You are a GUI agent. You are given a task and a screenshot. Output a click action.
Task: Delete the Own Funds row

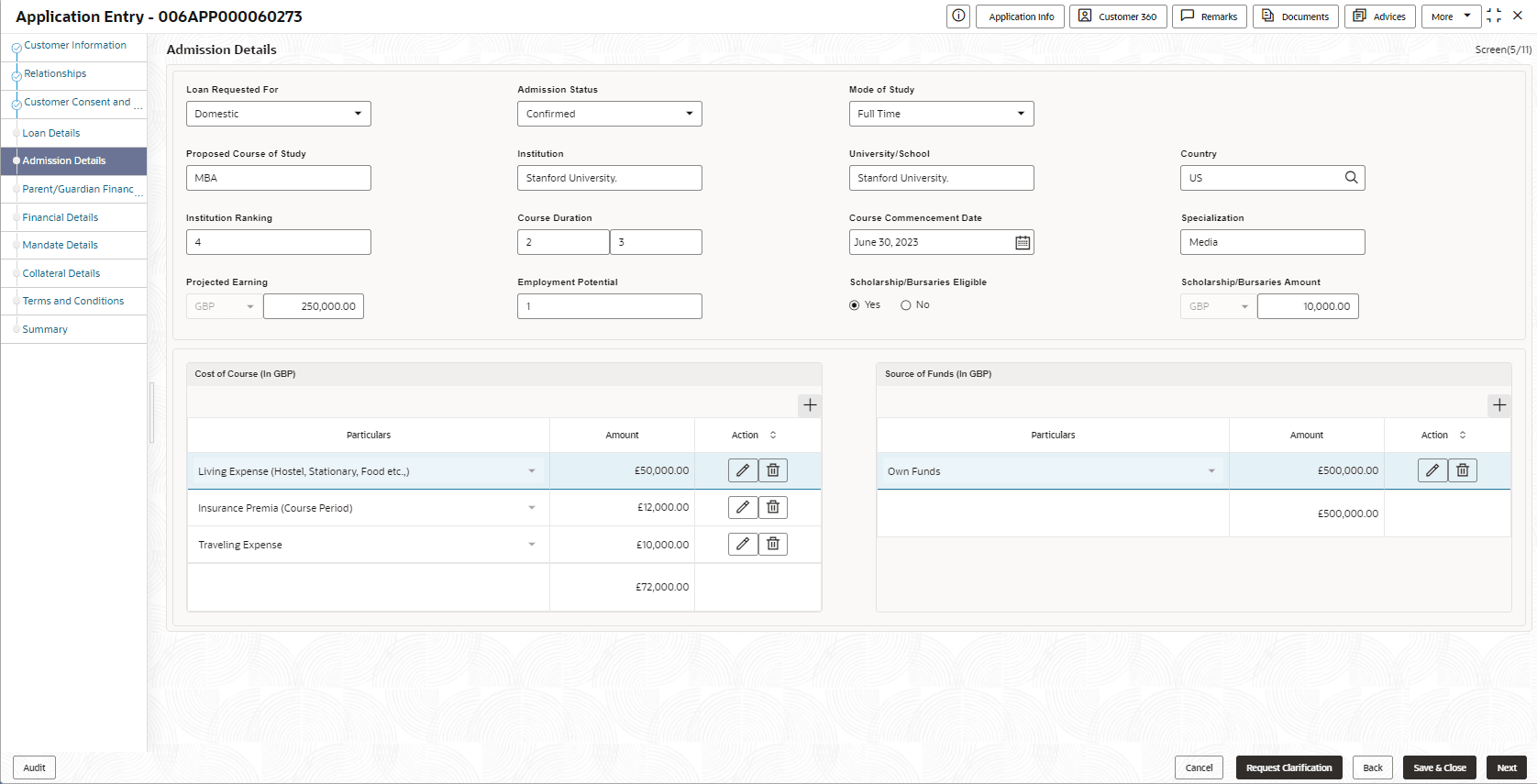1463,470
